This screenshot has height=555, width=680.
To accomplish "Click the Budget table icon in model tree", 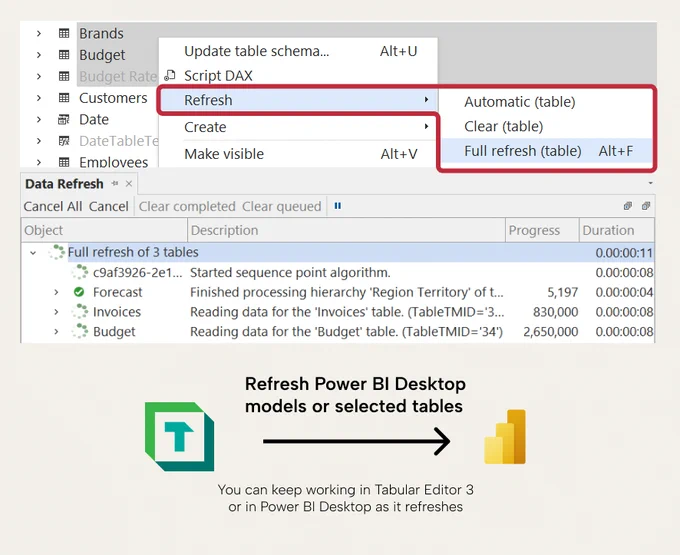I will coord(64,55).
